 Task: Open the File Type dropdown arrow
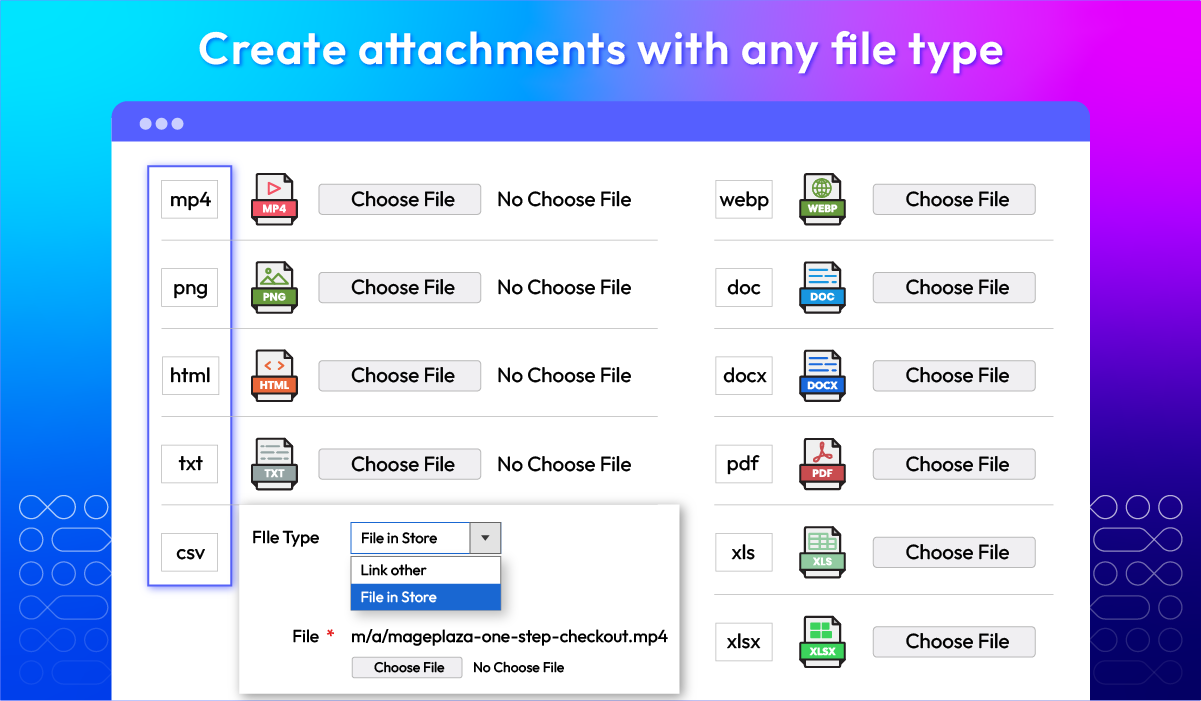(x=486, y=537)
